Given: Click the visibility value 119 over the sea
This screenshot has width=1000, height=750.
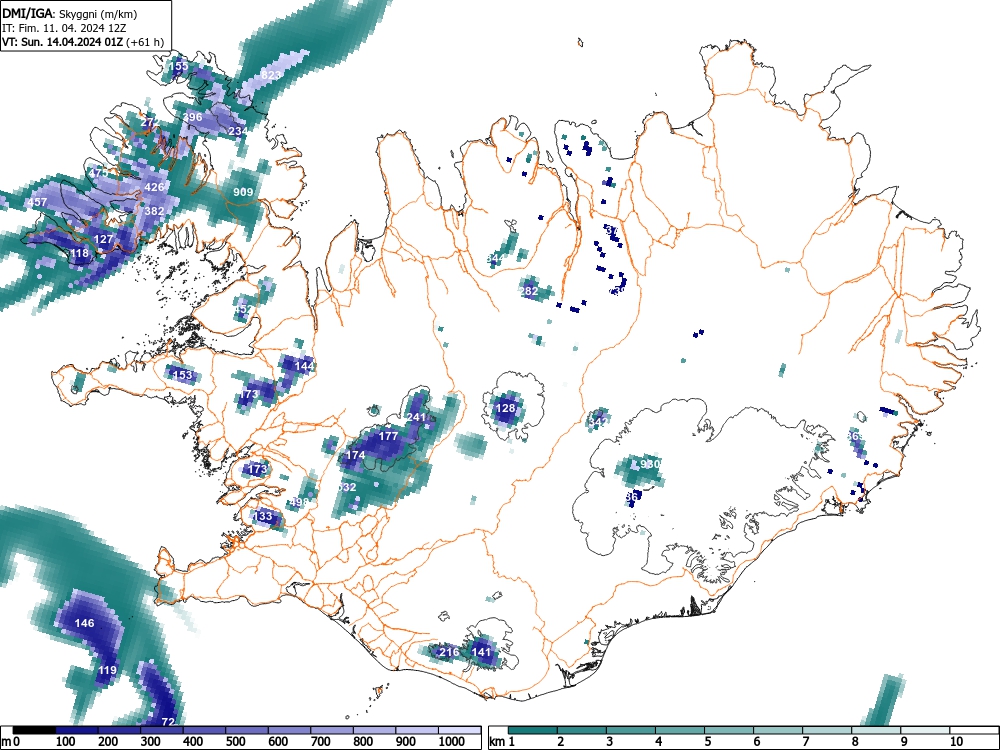Looking at the screenshot, I should pos(107,670).
